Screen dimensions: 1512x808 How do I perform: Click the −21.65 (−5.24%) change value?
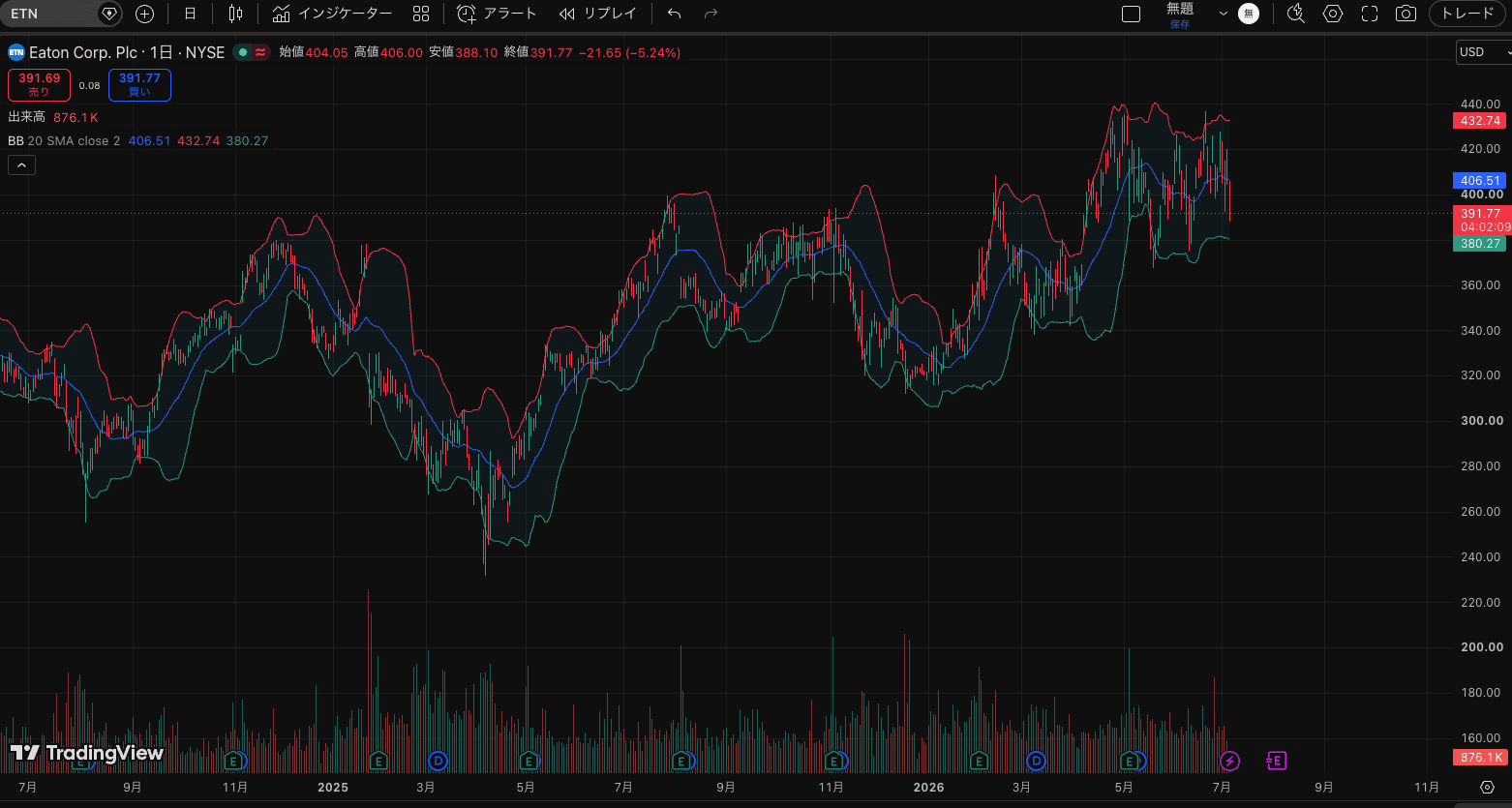629,52
